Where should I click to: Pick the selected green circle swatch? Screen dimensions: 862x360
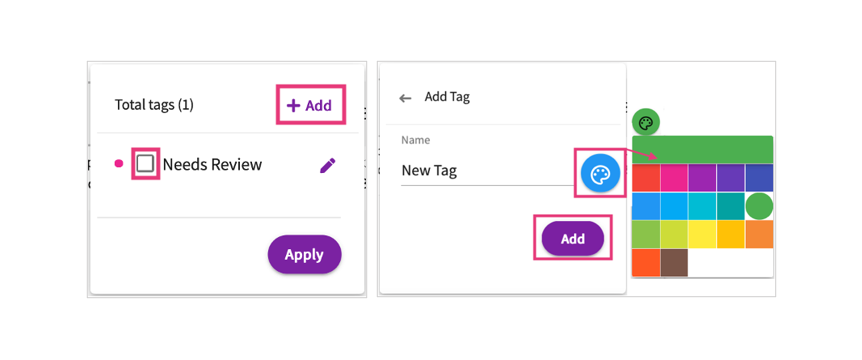pyautogui.click(x=759, y=206)
